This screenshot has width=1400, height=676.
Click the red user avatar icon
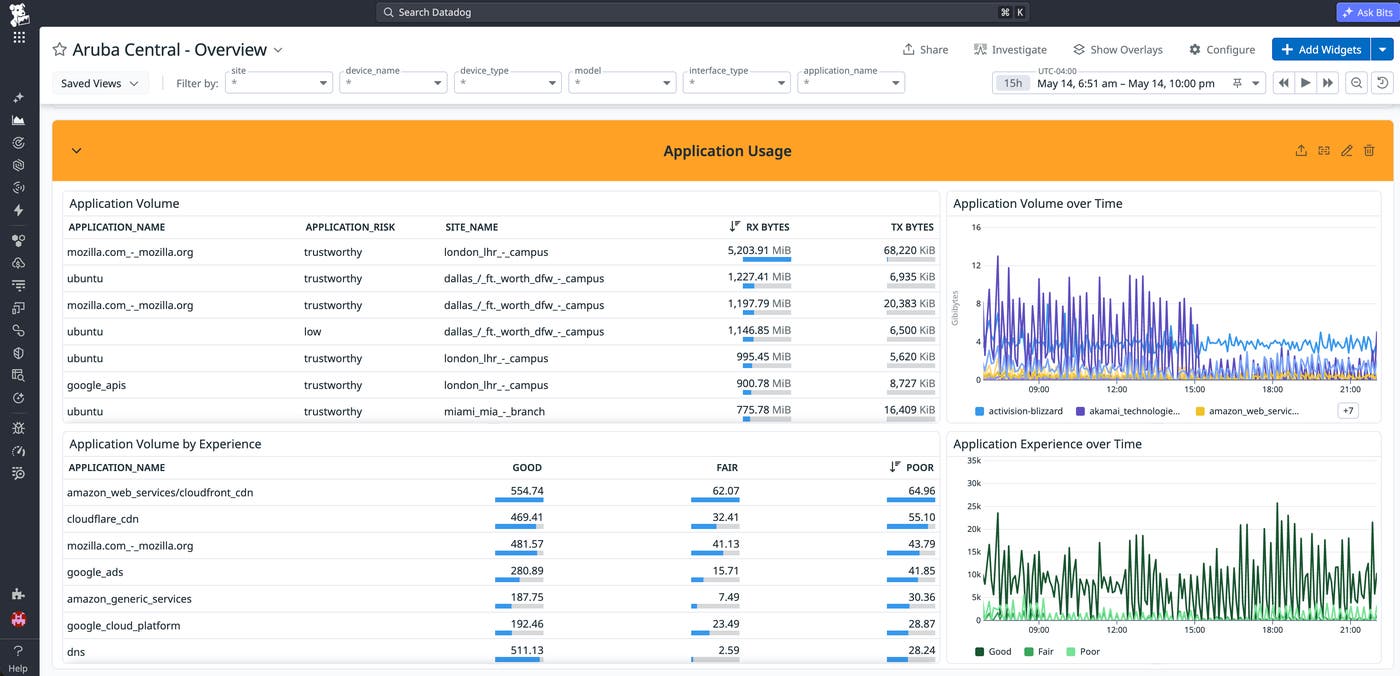click(x=19, y=619)
